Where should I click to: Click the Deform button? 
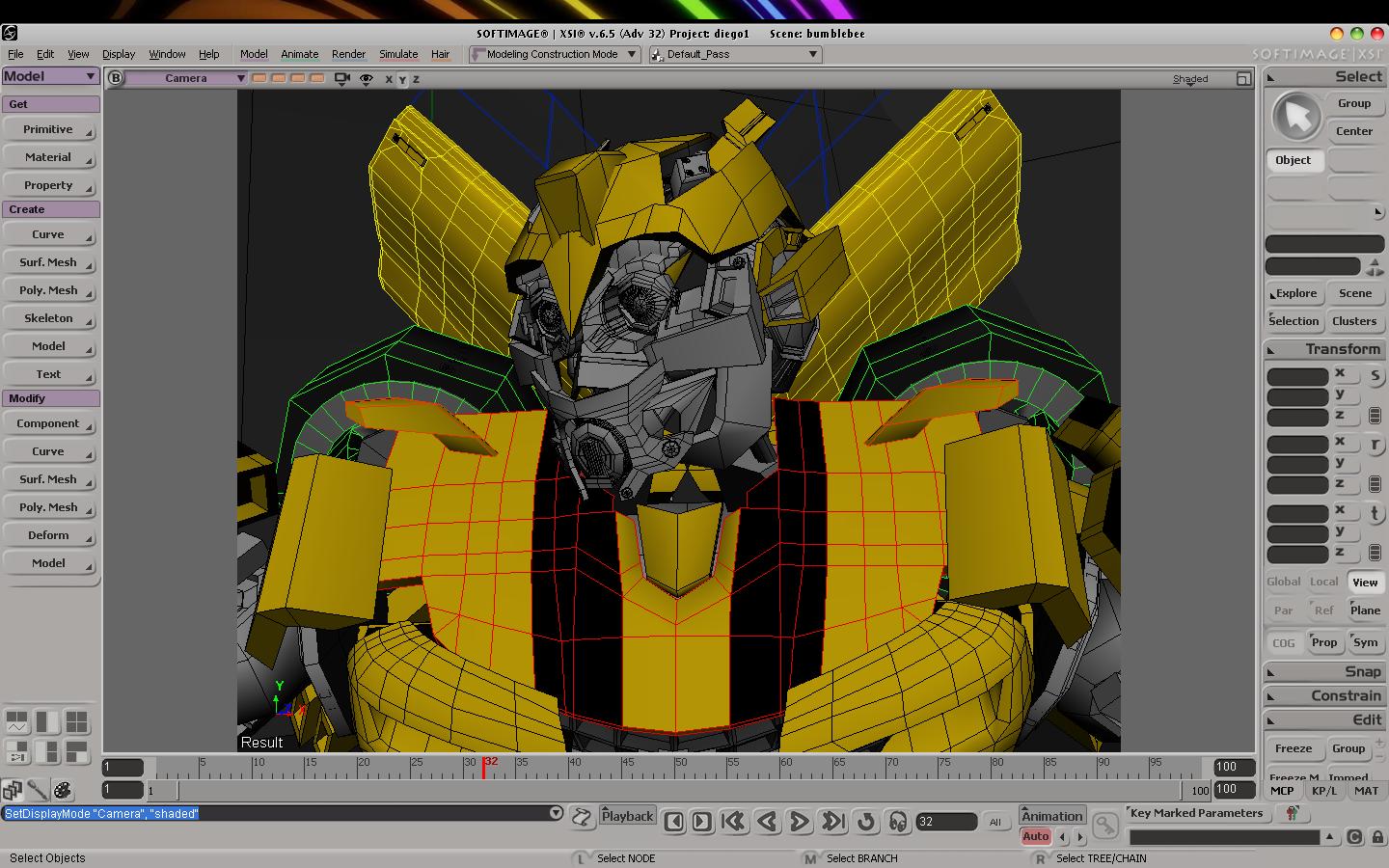pyautogui.click(x=48, y=535)
